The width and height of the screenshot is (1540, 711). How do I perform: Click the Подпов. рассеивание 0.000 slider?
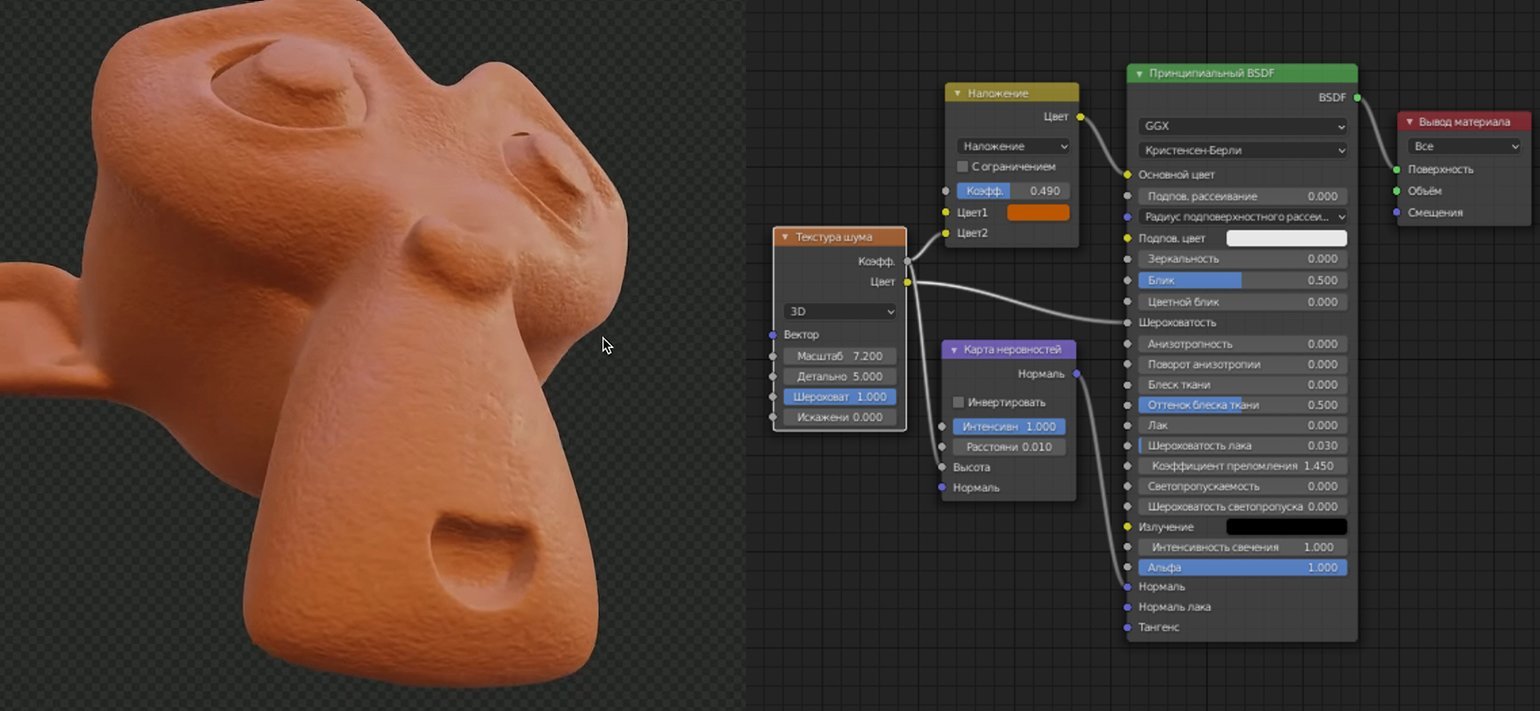point(1242,197)
